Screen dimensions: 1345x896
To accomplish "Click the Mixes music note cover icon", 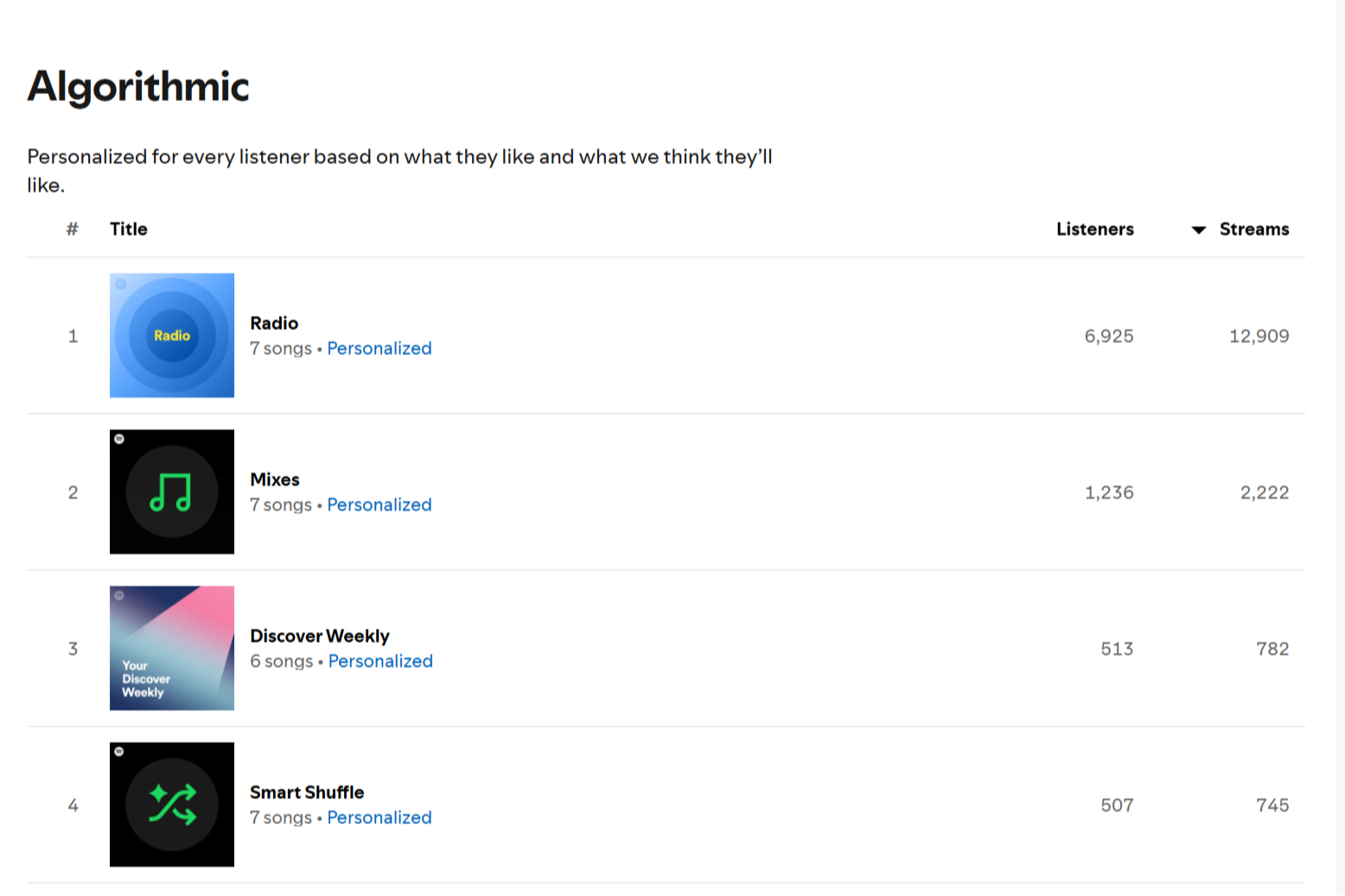I will 172,492.
